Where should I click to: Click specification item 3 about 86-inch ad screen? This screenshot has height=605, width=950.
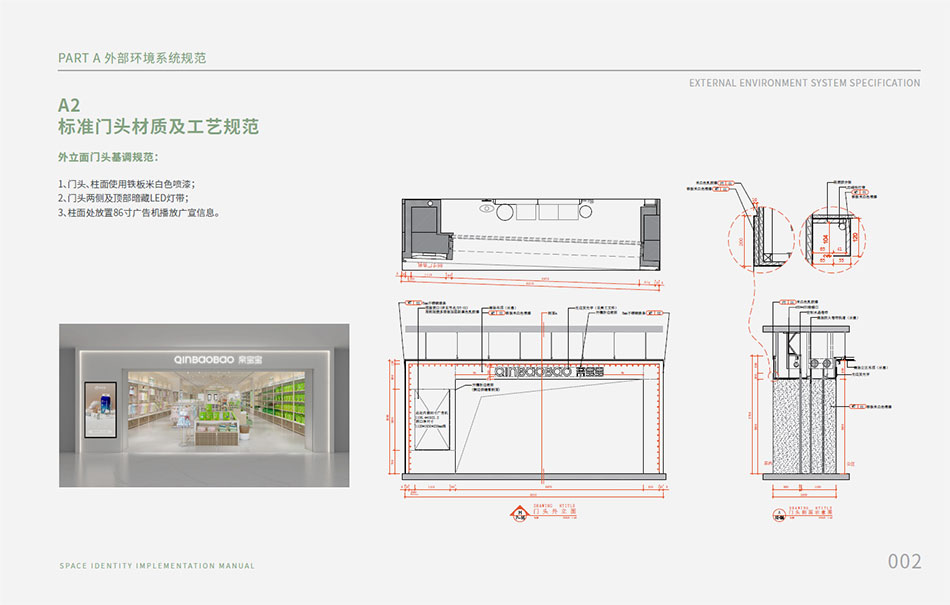pyautogui.click(x=138, y=212)
